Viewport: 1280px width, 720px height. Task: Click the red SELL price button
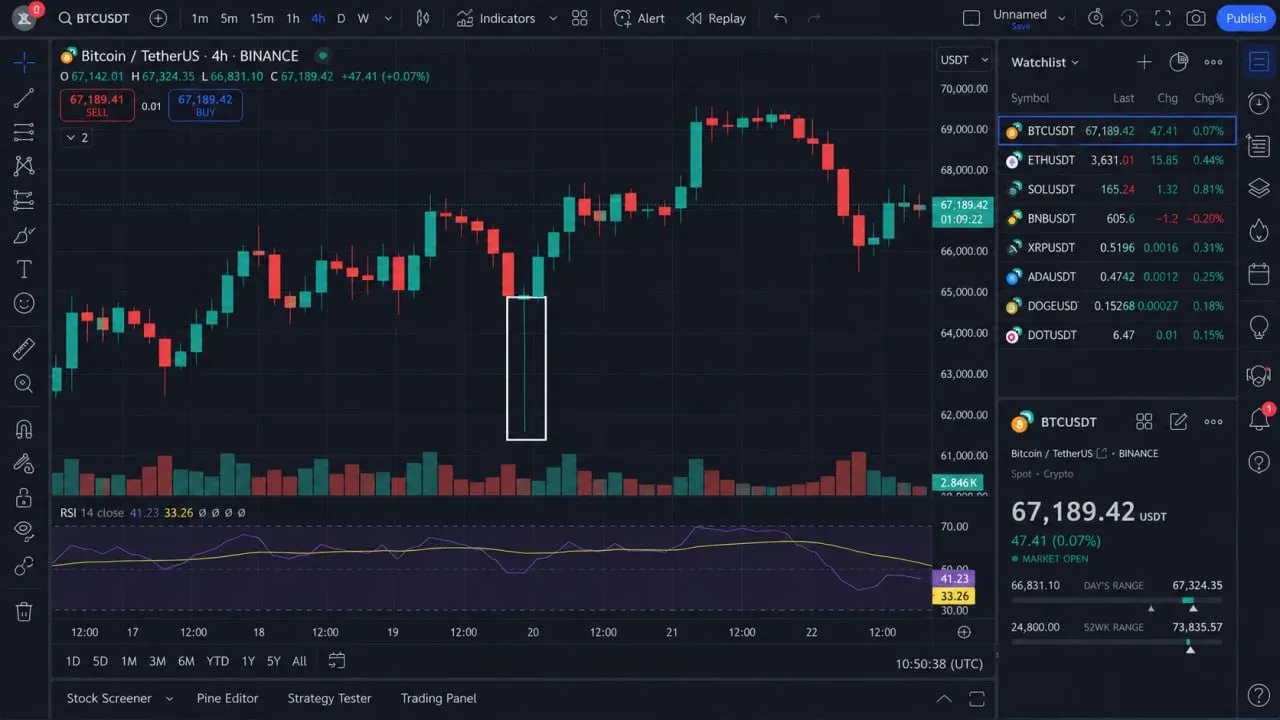(x=97, y=105)
